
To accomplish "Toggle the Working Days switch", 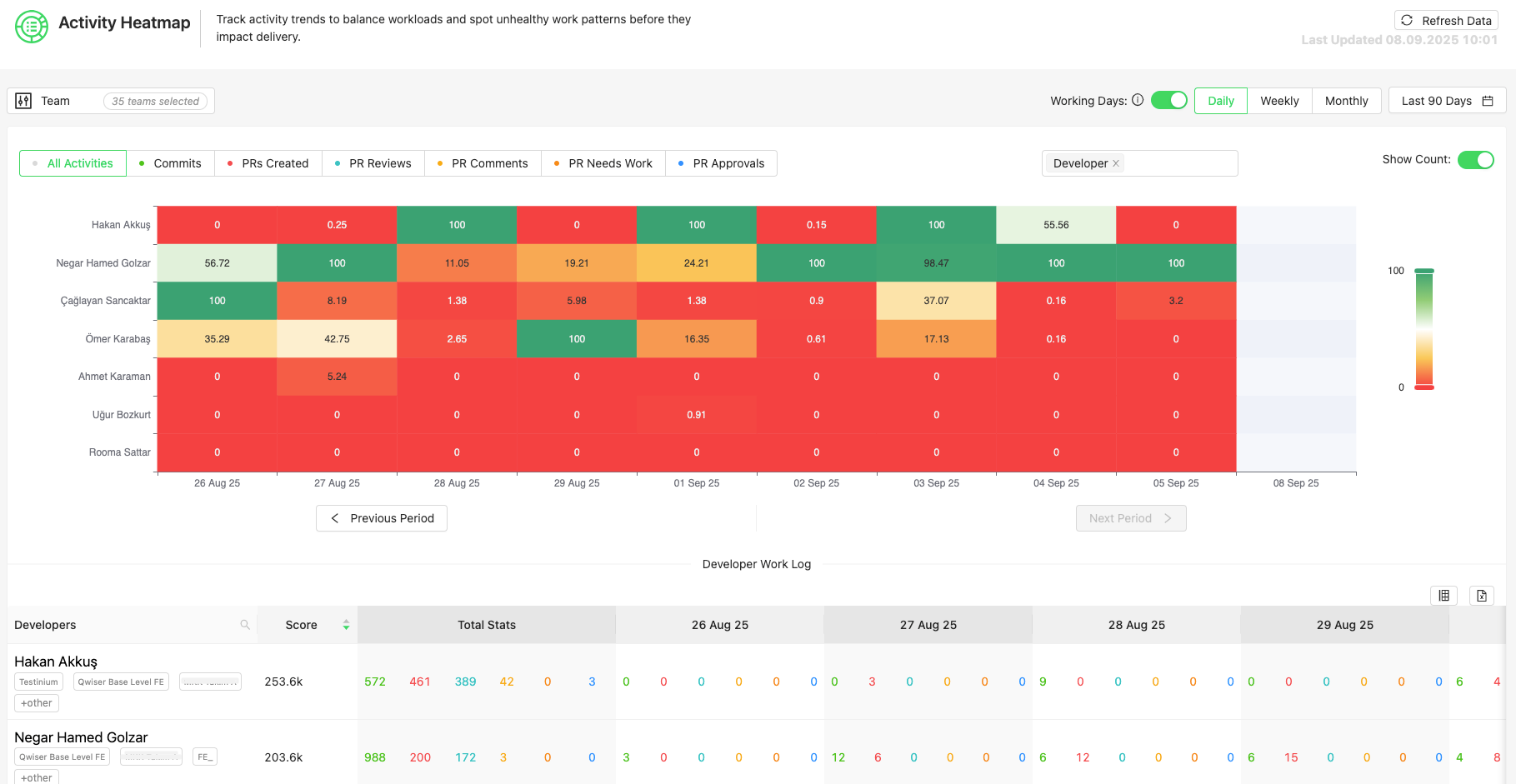I will click(1168, 100).
